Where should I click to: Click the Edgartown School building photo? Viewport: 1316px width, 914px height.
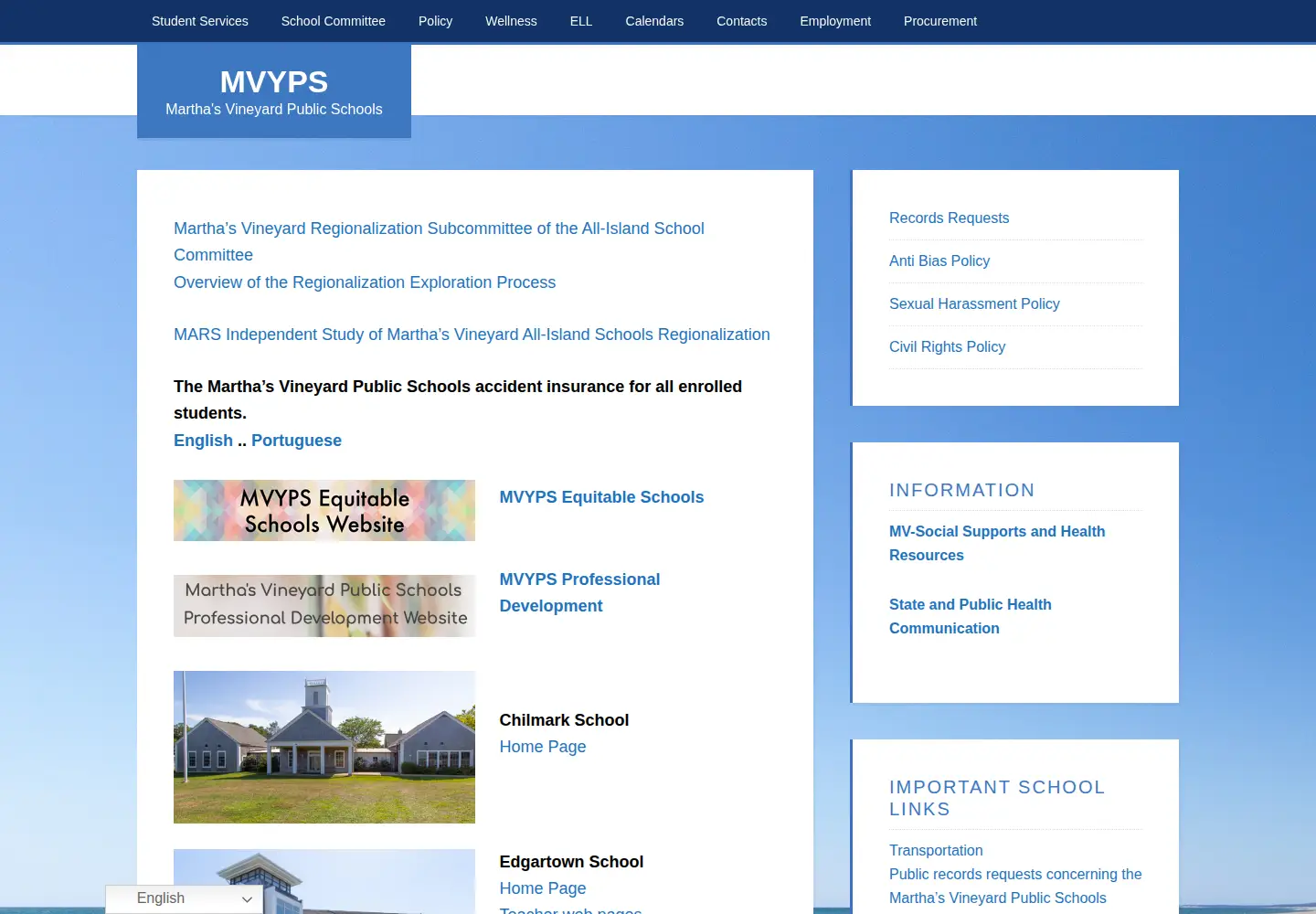pos(324,882)
